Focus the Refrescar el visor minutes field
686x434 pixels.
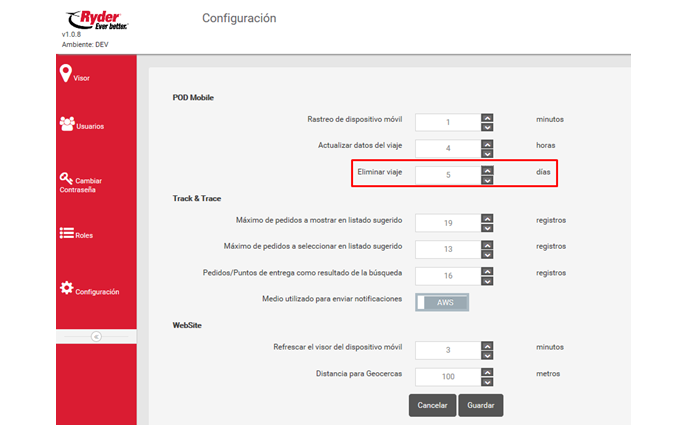[x=447, y=350]
